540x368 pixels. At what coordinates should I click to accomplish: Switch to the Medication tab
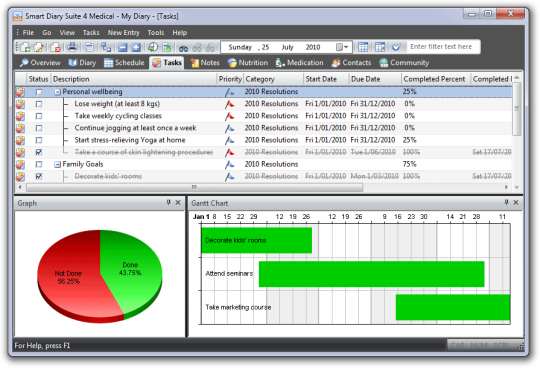(300, 63)
